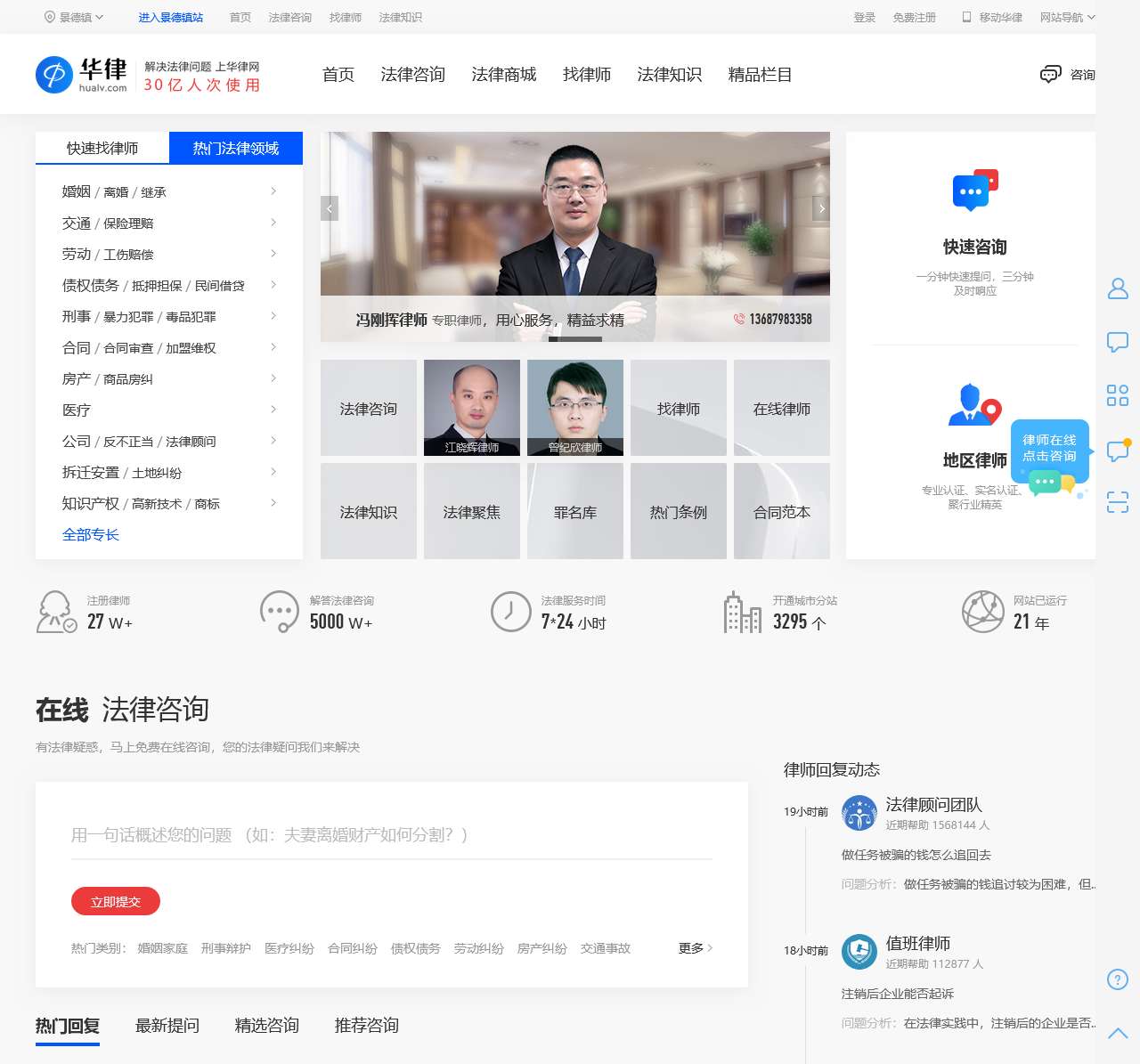Viewport: 1140px width, 1064px height.
Task: Expand the 网站导航 dropdown
Action: [x=1068, y=17]
